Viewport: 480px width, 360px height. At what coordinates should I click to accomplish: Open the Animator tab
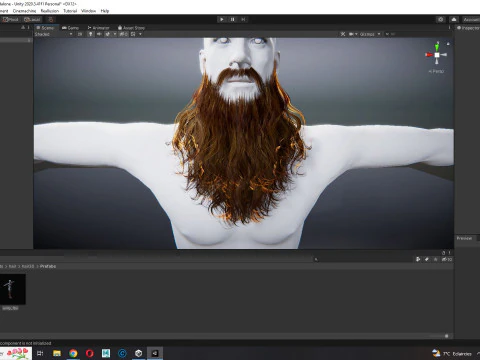tap(98, 28)
